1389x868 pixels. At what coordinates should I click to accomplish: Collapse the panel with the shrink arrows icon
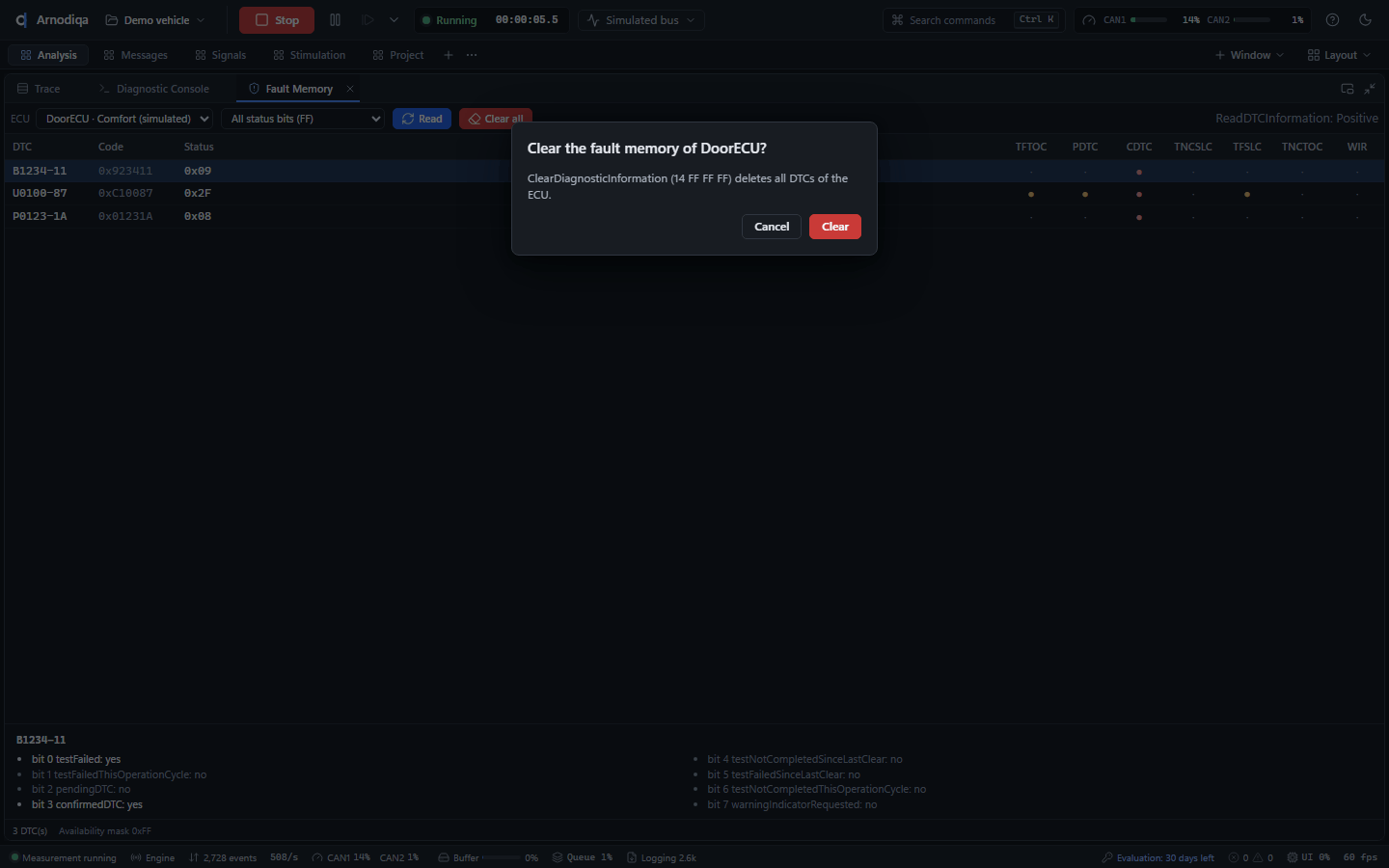(1370, 89)
